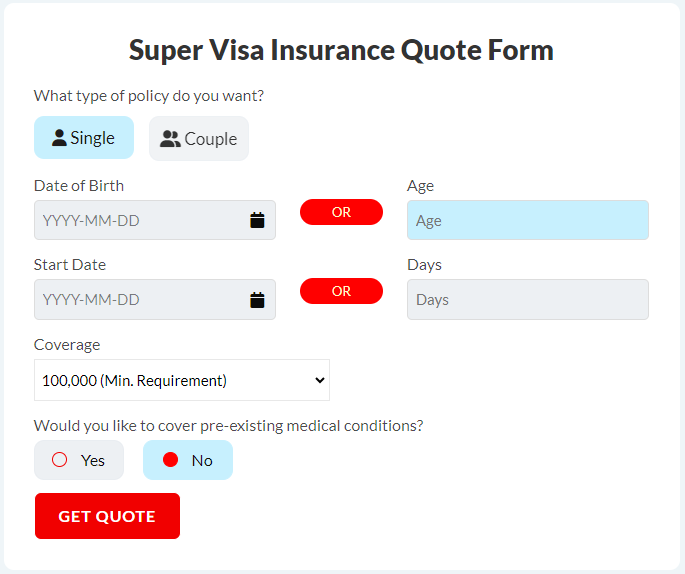Click the OR badge beside Date of Birth
This screenshot has width=685, height=574.
[341, 212]
